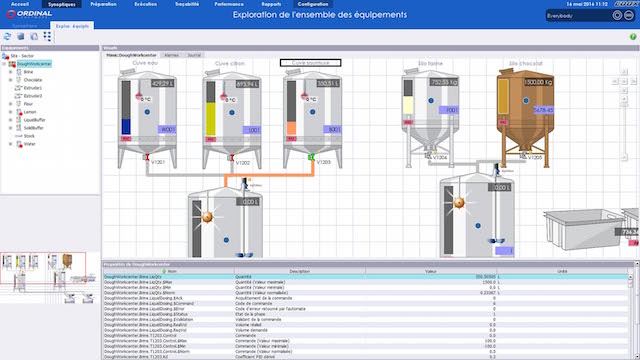Select the Extruder1 equipment in the tree
The height and width of the screenshot is (360, 640).
33,88
